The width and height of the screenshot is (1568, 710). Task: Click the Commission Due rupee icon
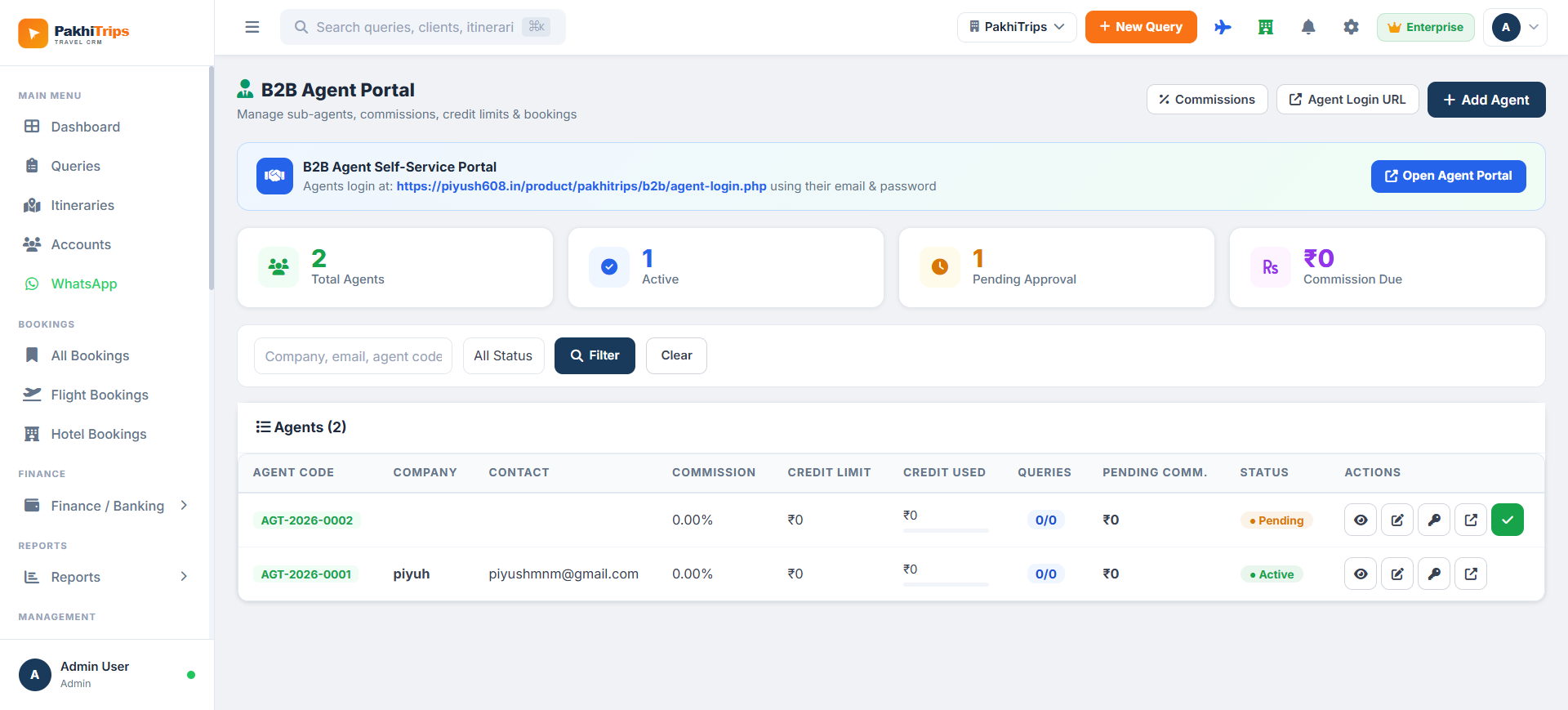tap(1271, 267)
